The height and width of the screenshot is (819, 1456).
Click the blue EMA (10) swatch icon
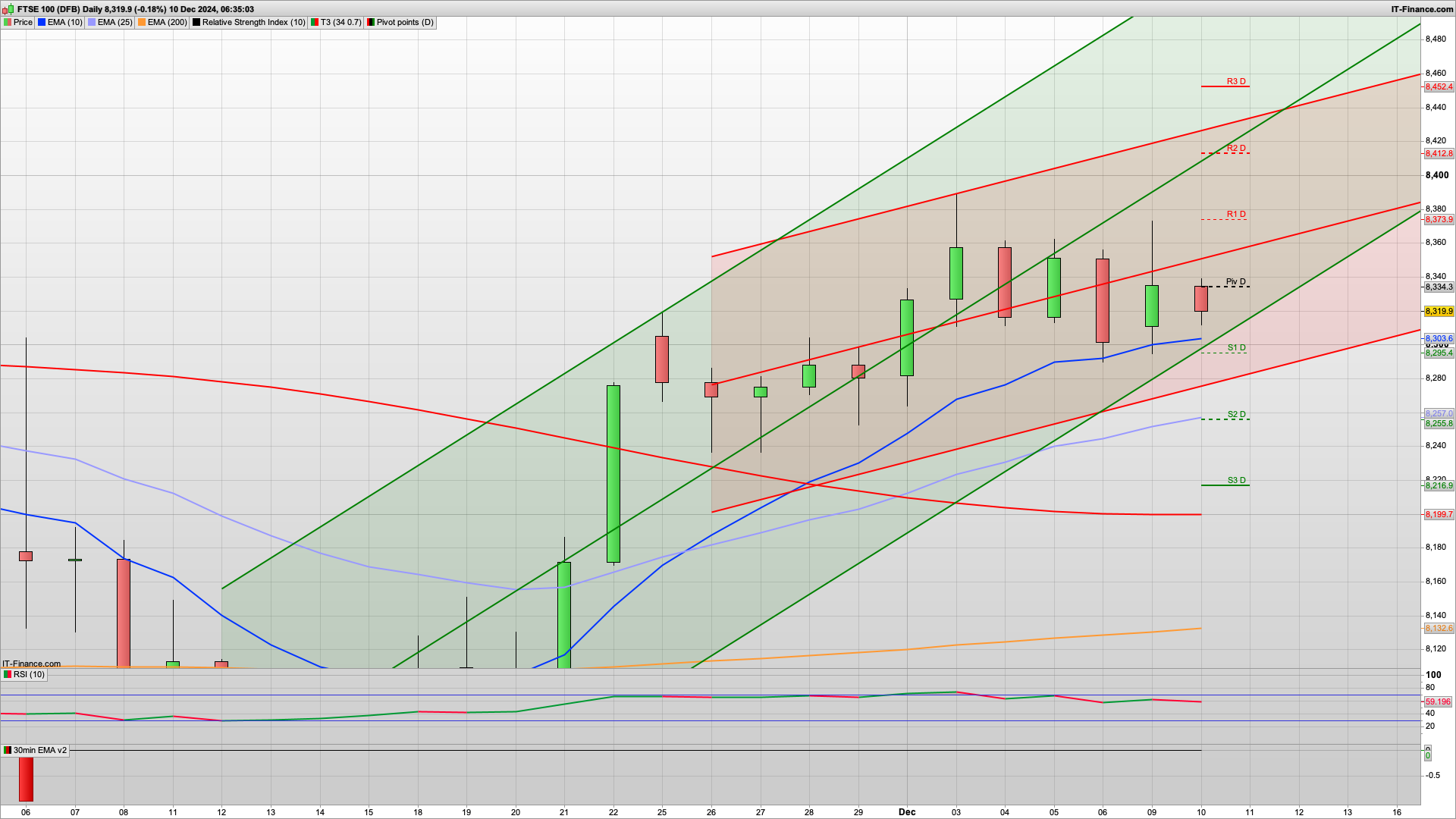pos(42,22)
